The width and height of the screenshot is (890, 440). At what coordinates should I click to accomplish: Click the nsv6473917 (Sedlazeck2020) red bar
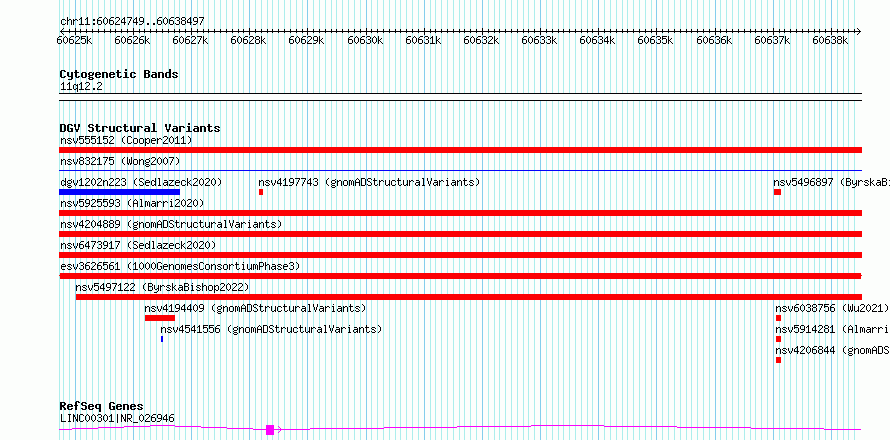460,255
